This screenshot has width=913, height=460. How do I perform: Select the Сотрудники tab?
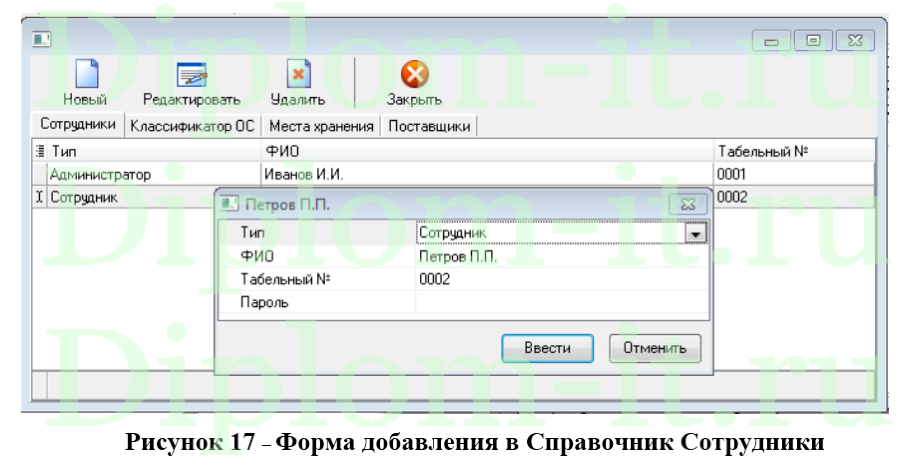tap(77, 125)
